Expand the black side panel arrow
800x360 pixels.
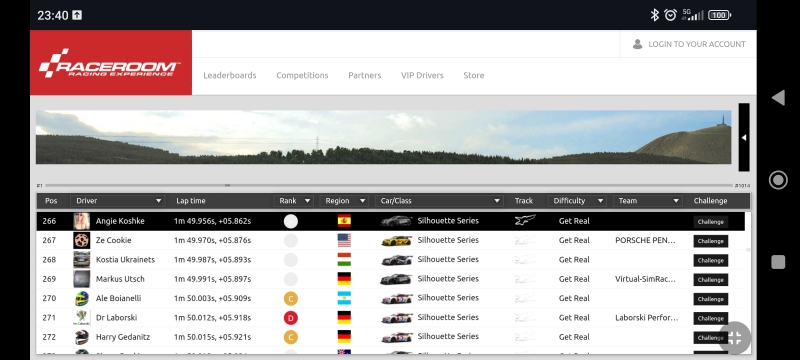[744, 137]
